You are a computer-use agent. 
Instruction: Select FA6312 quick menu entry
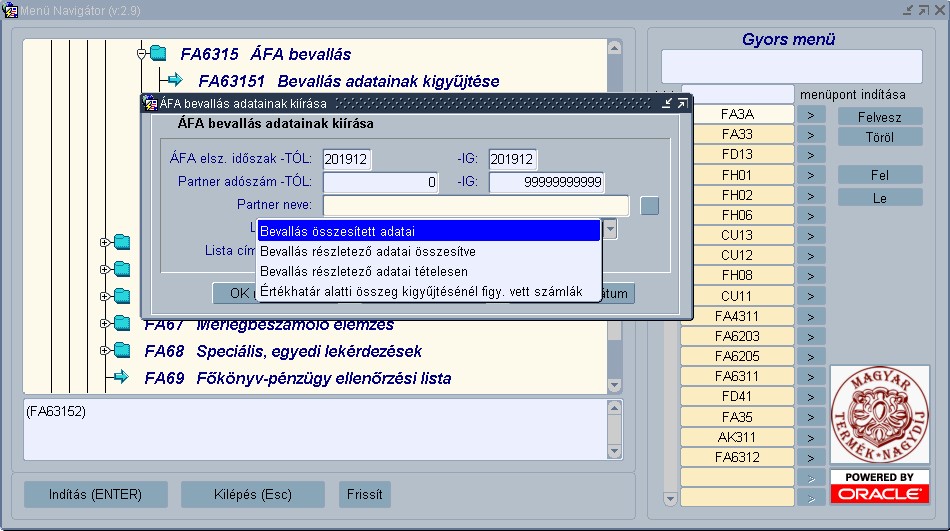click(x=737, y=457)
